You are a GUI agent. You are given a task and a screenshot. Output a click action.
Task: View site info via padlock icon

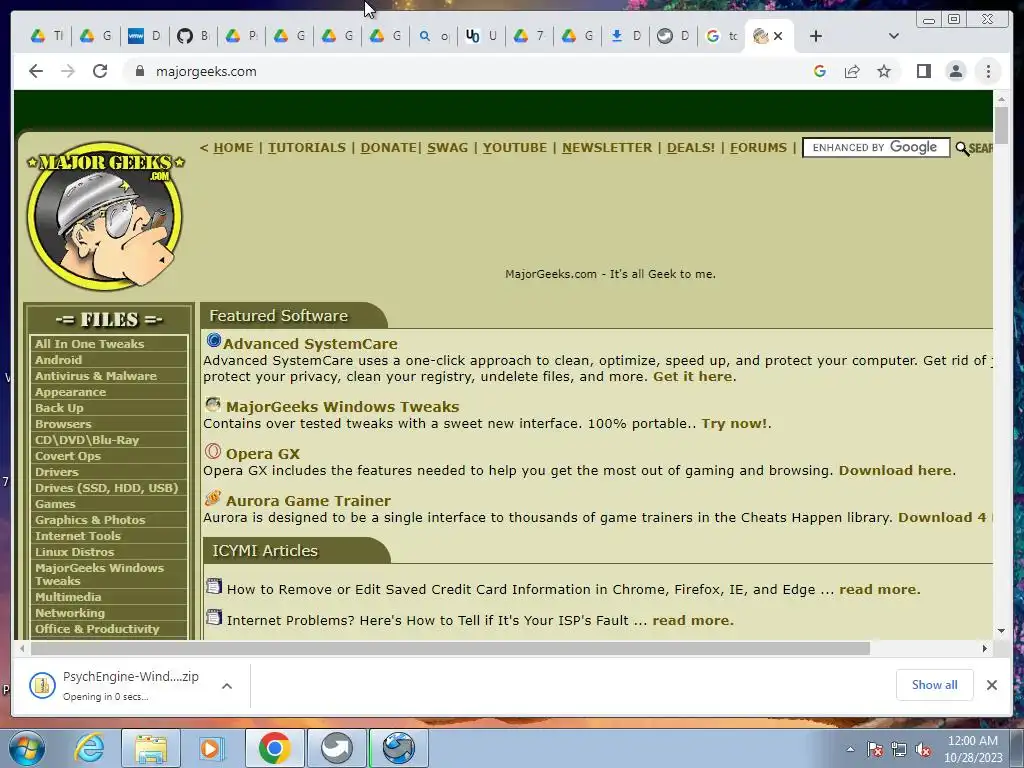coord(139,71)
